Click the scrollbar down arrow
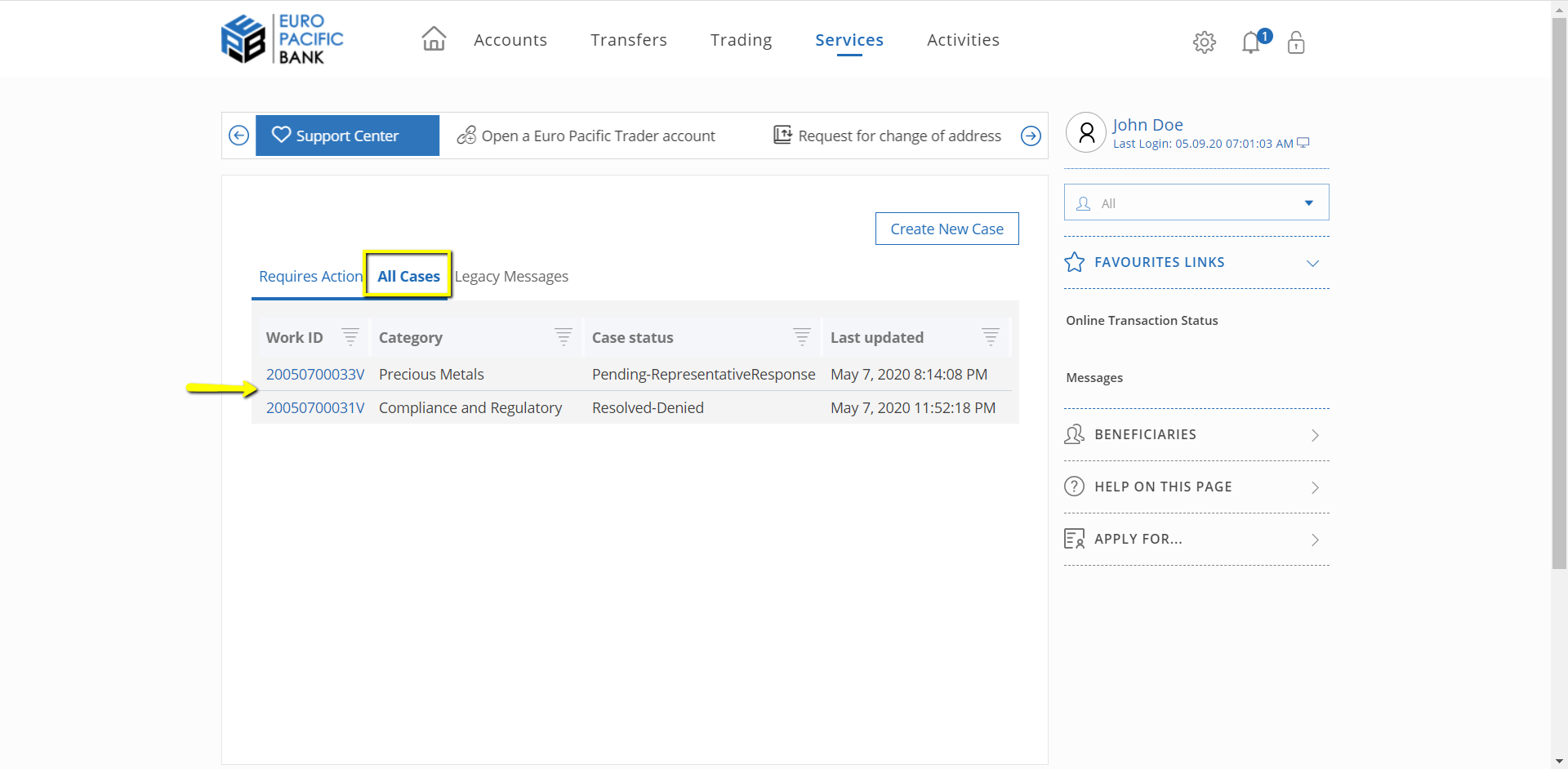1568x769 pixels. click(x=1560, y=761)
